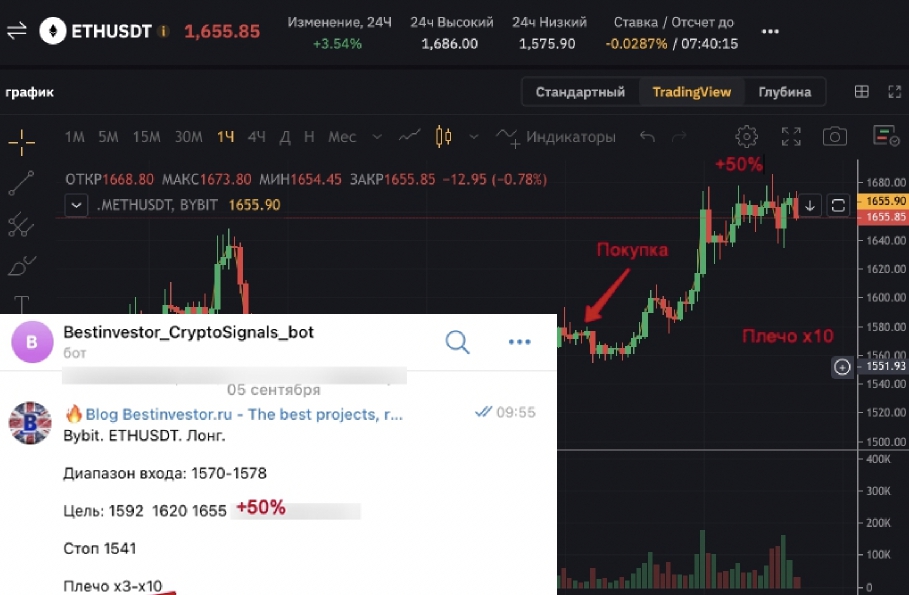Select the trend line drawing tool

point(21,183)
